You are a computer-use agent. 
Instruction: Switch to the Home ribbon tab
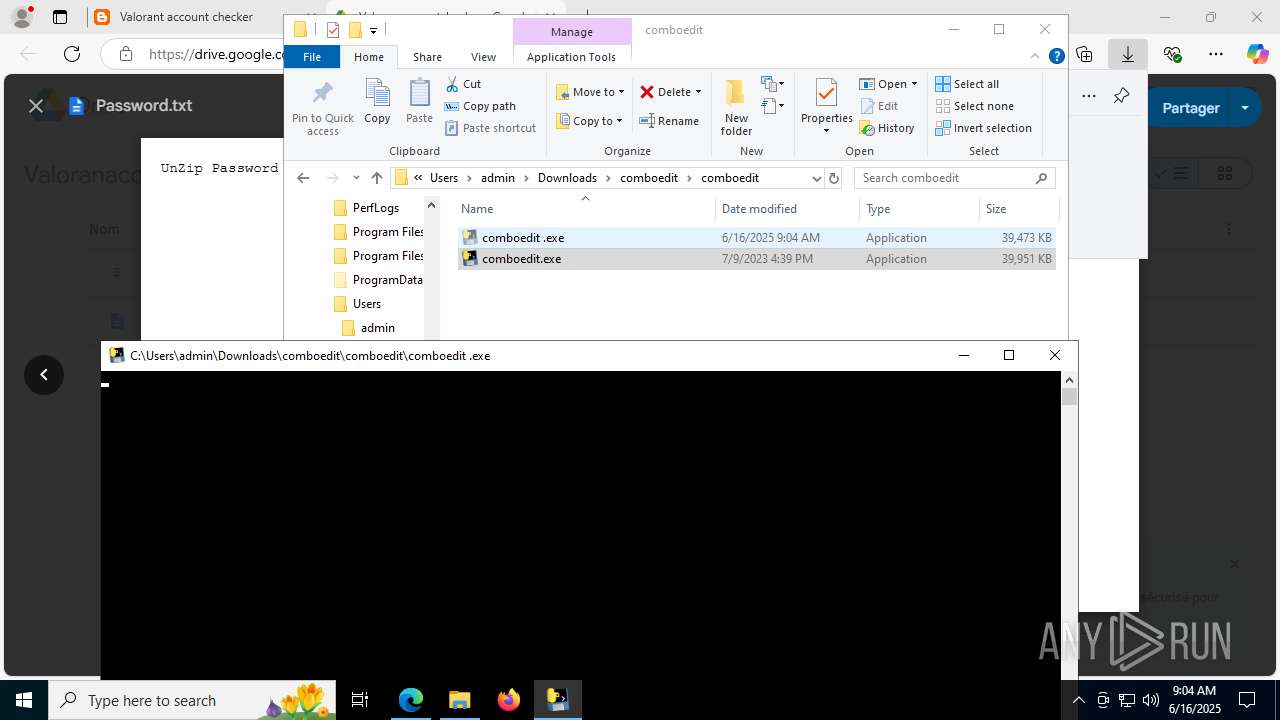(369, 57)
